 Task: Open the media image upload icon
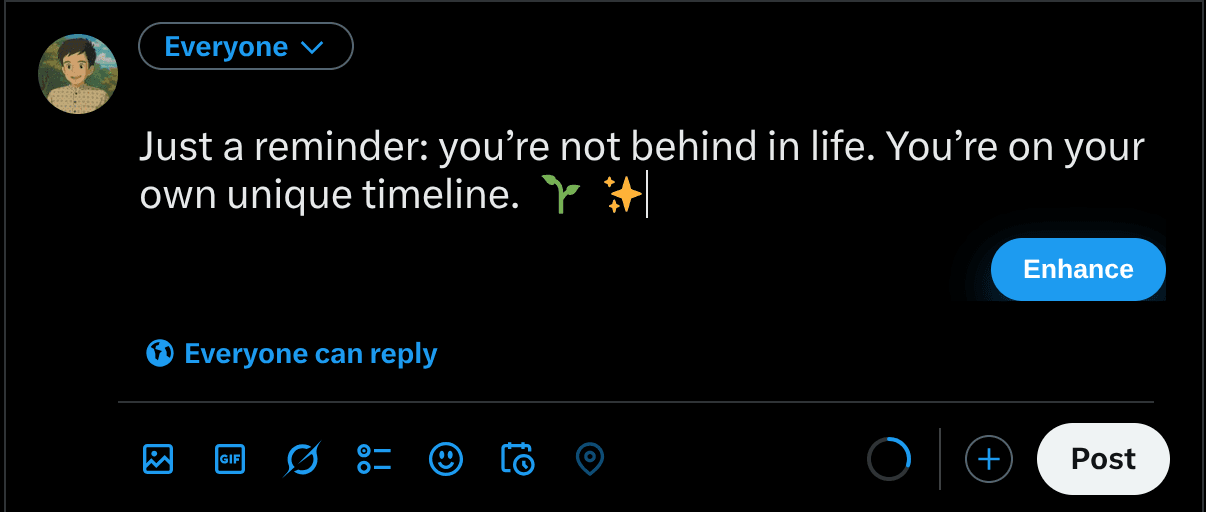pyautogui.click(x=158, y=459)
